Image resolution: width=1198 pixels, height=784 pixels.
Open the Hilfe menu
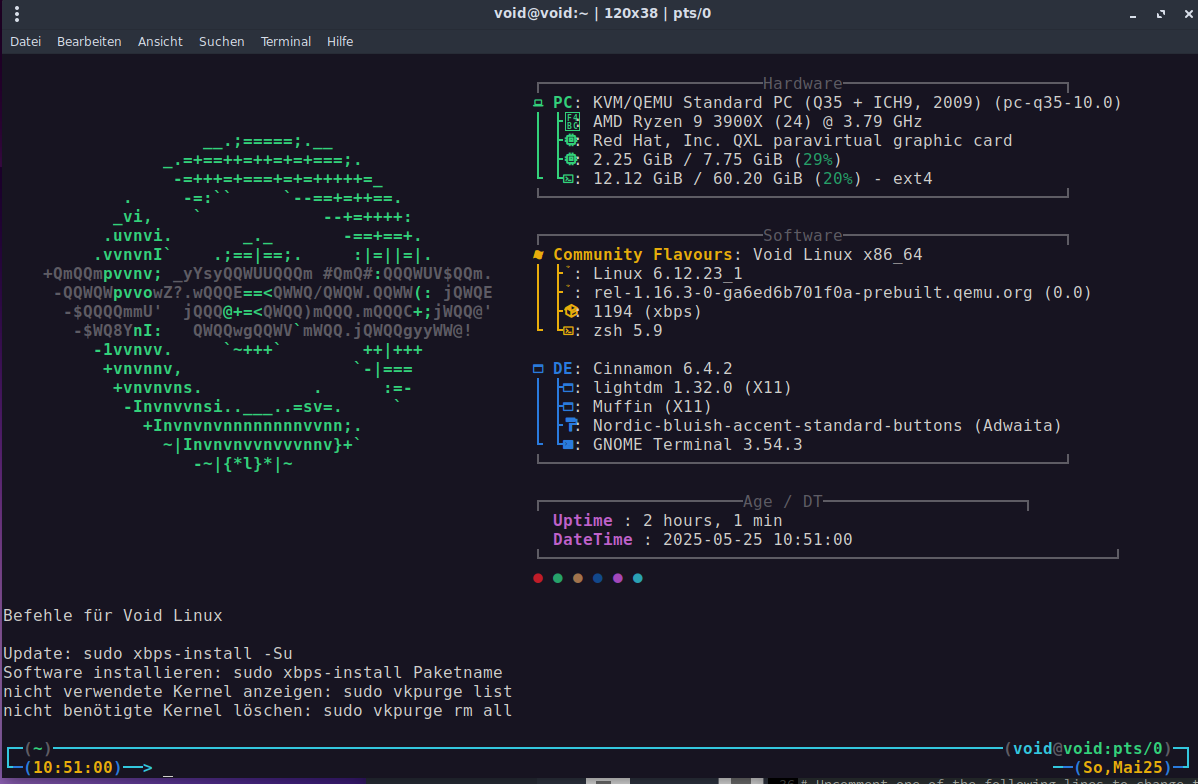pos(340,42)
